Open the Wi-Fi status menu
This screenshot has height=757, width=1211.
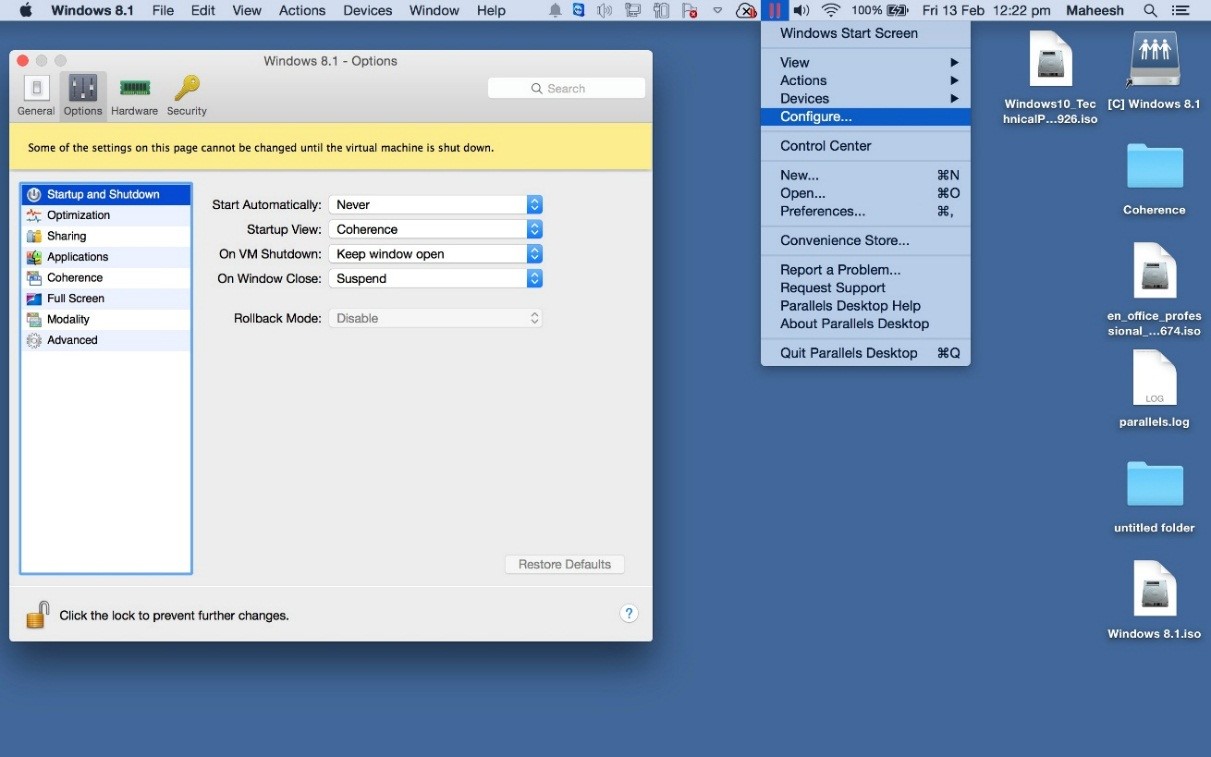(x=831, y=11)
